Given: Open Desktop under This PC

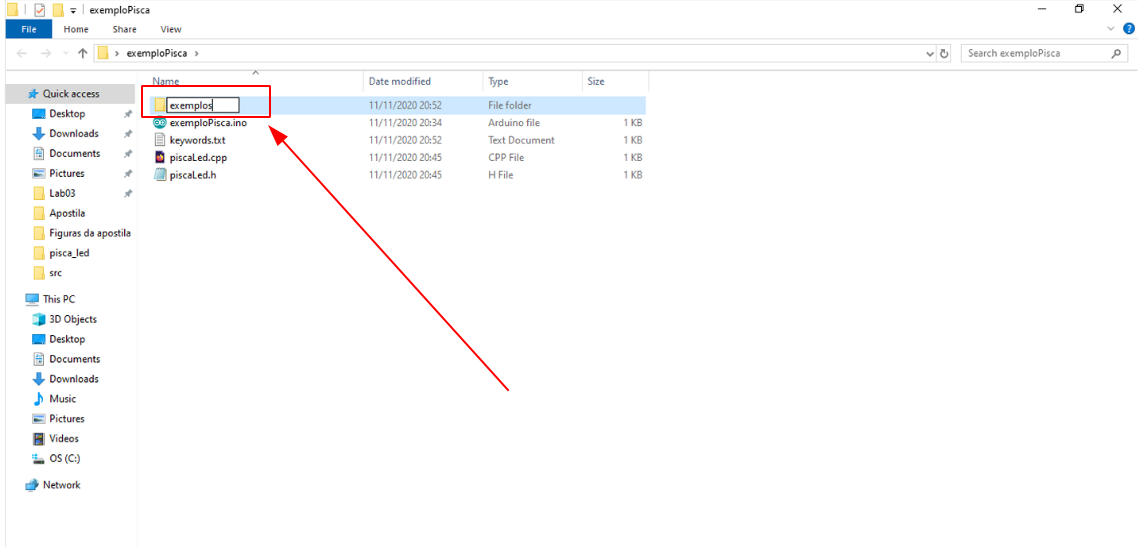Looking at the screenshot, I should (x=67, y=339).
